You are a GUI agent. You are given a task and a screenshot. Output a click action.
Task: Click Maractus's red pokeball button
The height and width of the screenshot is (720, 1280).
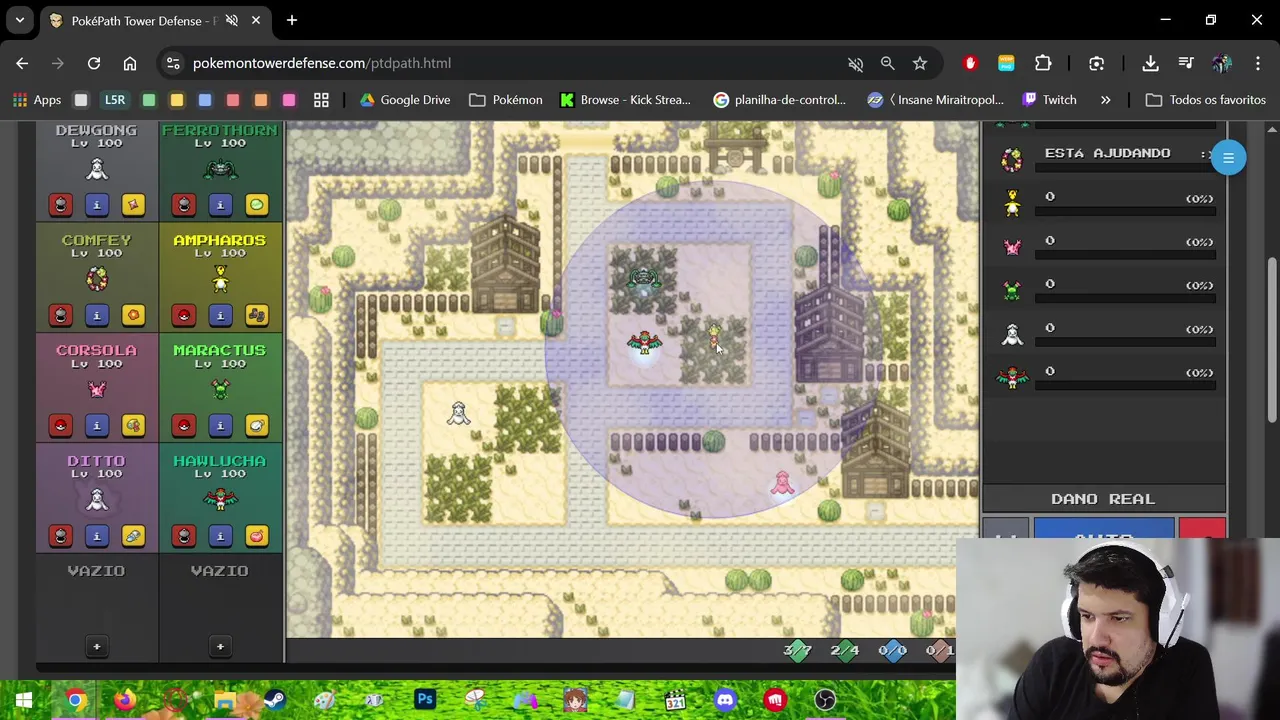point(183,426)
